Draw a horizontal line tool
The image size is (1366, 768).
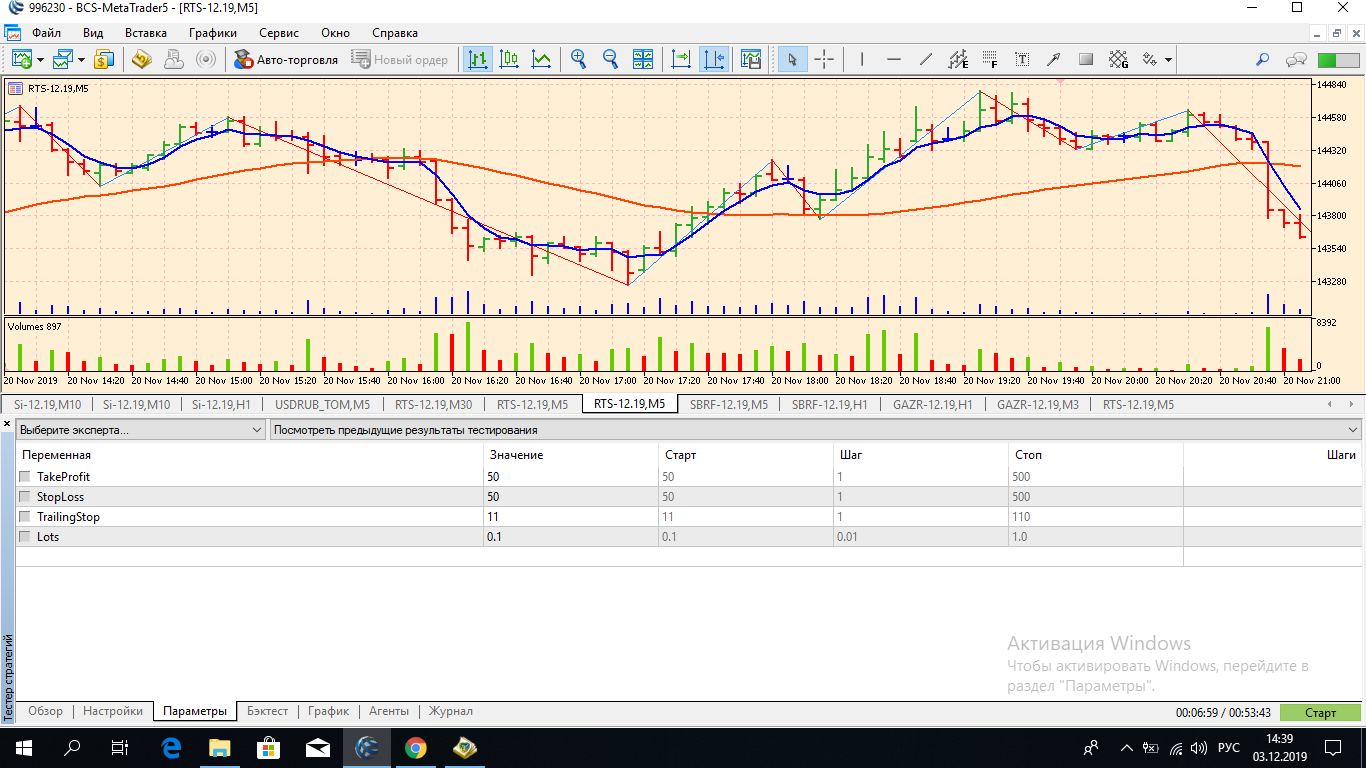pos(894,59)
